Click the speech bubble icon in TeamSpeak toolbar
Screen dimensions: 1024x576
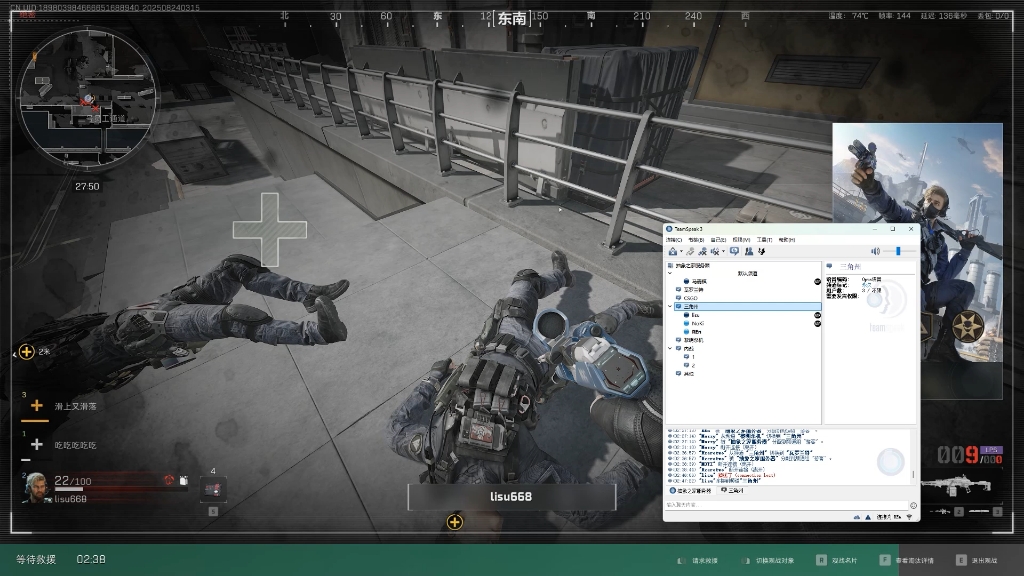coord(735,251)
